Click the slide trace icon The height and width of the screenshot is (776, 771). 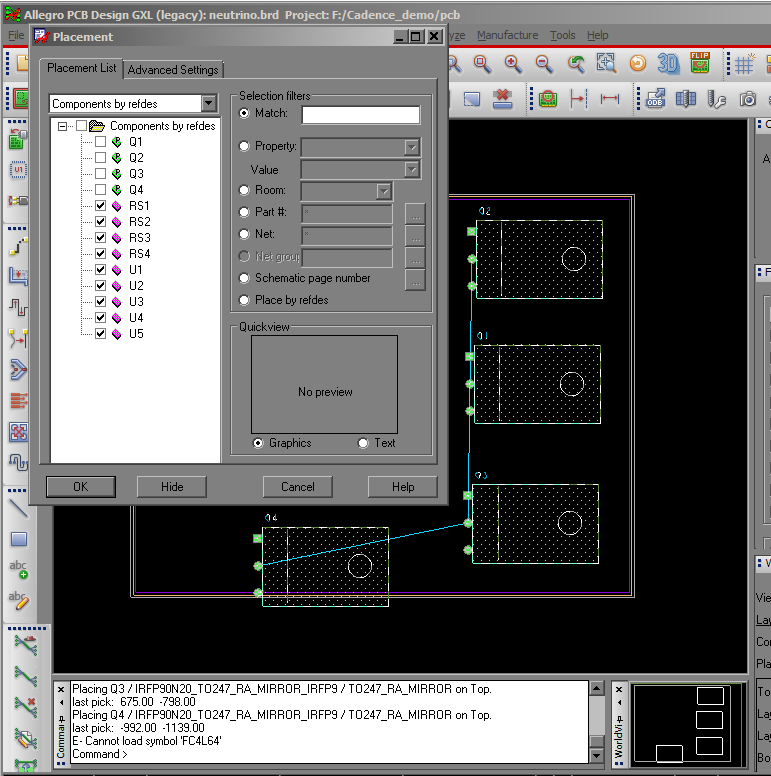click(18, 276)
